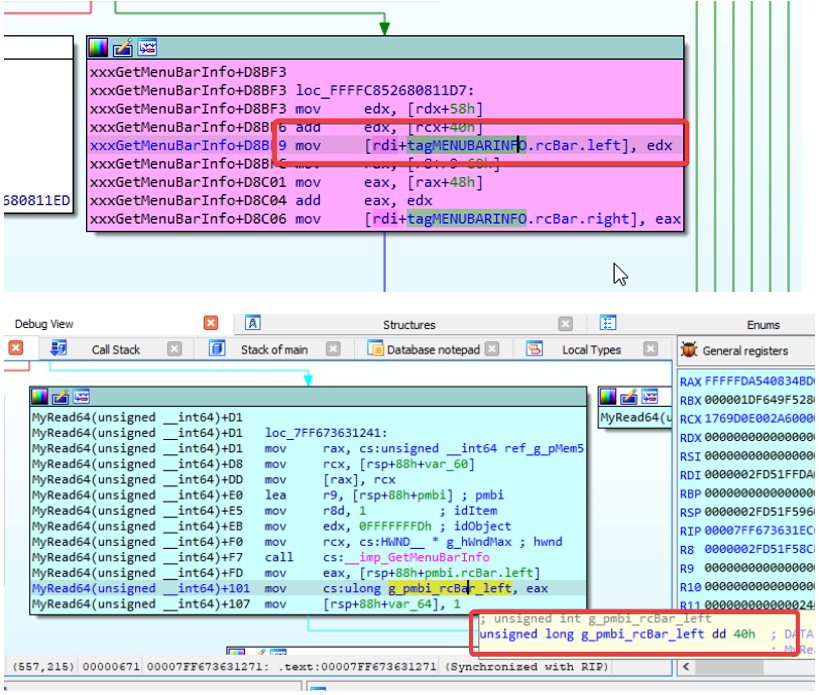The image size is (819, 695).
Task: Click the General registers bug icon
Action: (x=689, y=350)
